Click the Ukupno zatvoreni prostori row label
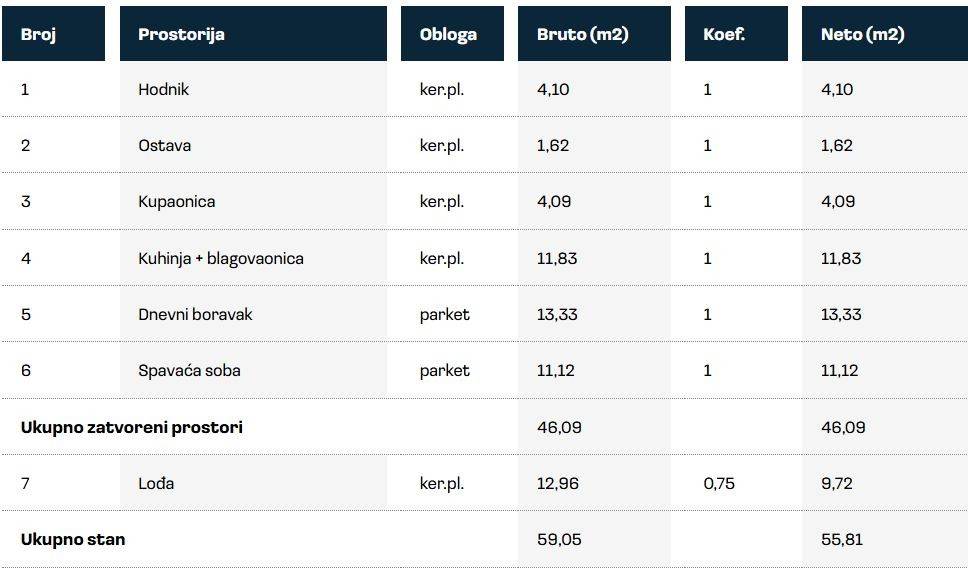This screenshot has width=968, height=580. point(132,427)
